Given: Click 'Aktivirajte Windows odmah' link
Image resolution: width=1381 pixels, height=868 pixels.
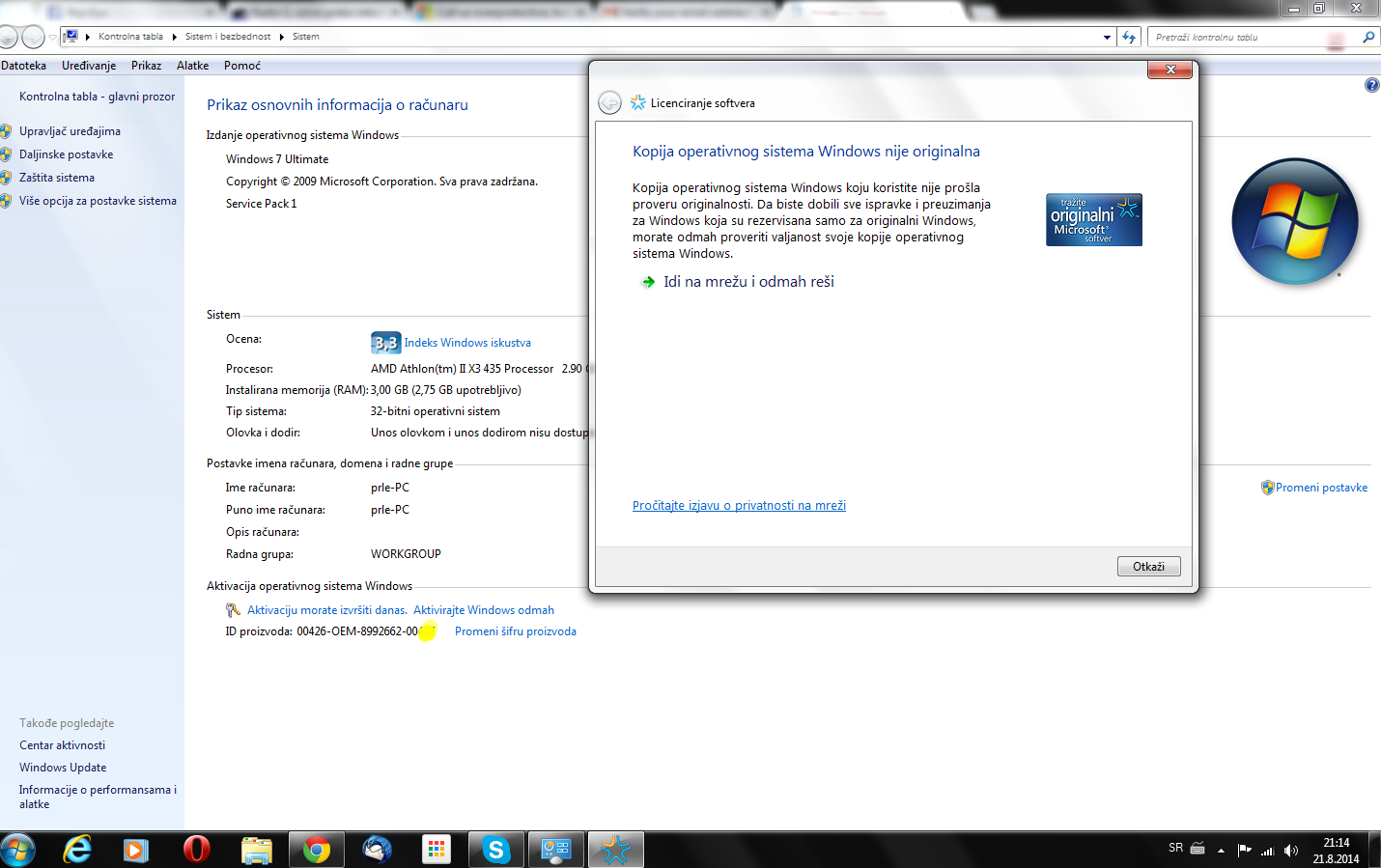Looking at the screenshot, I should [484, 610].
